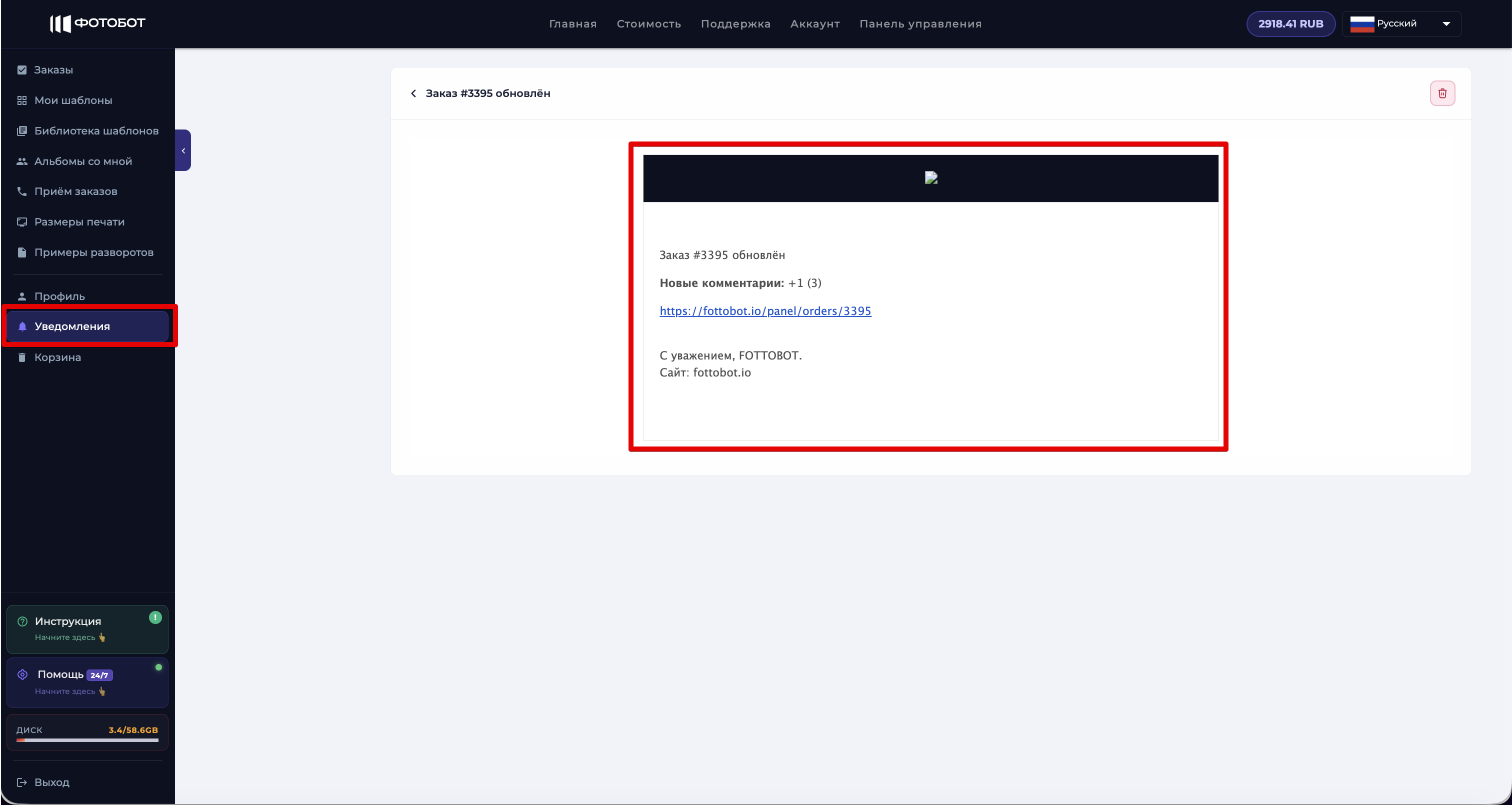Image resolution: width=1512 pixels, height=805 pixels.
Task: Select Библиотека шаблонов in the sidebar
Action: click(x=88, y=131)
